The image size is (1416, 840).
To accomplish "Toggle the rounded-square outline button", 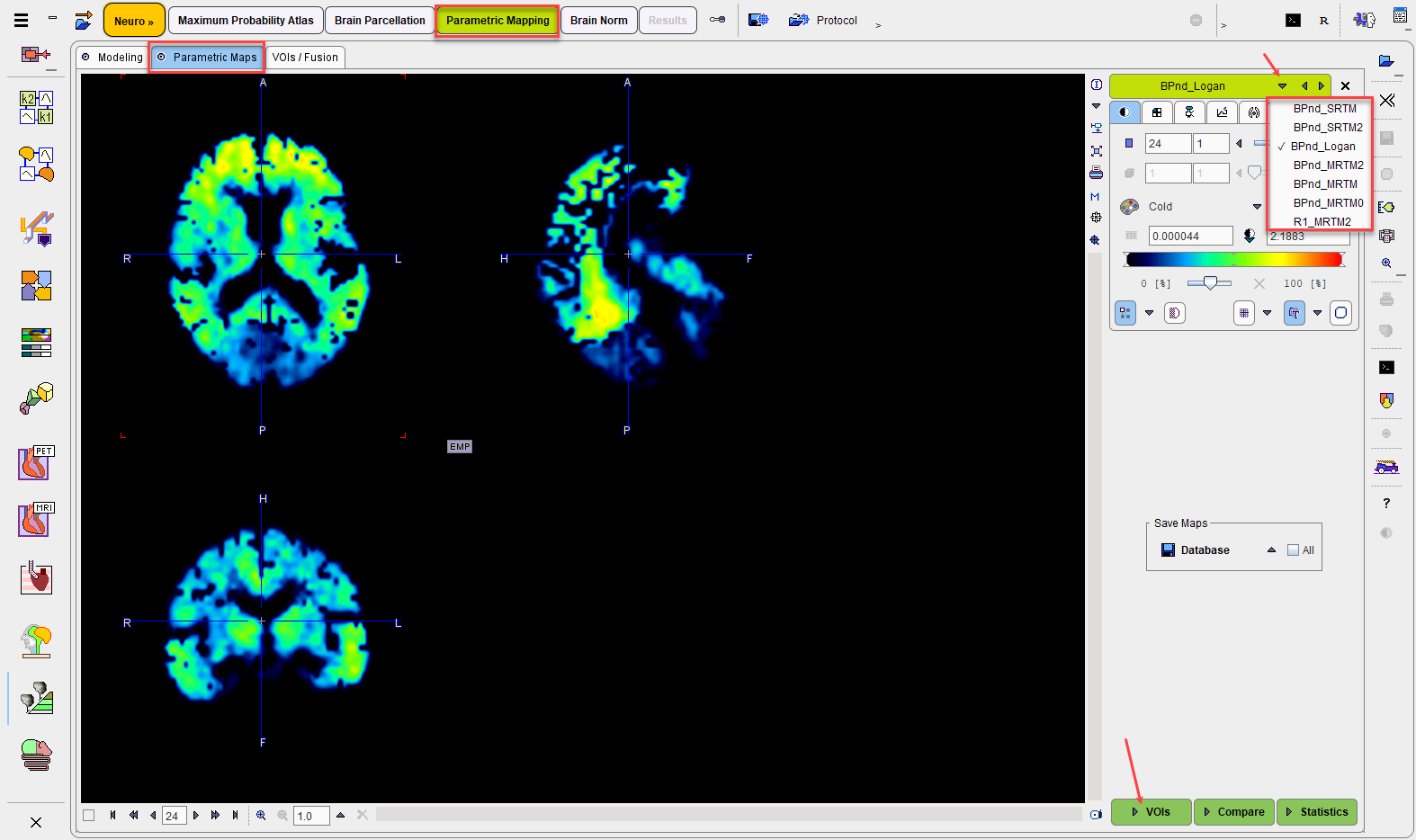I will coord(1340,313).
